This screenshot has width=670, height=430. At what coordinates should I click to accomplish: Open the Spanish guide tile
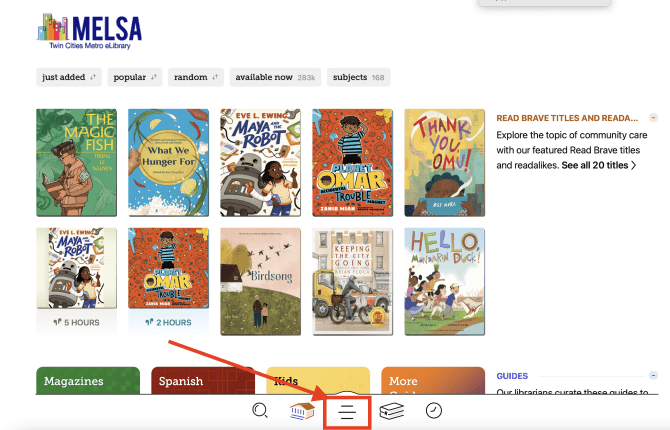coord(203,380)
